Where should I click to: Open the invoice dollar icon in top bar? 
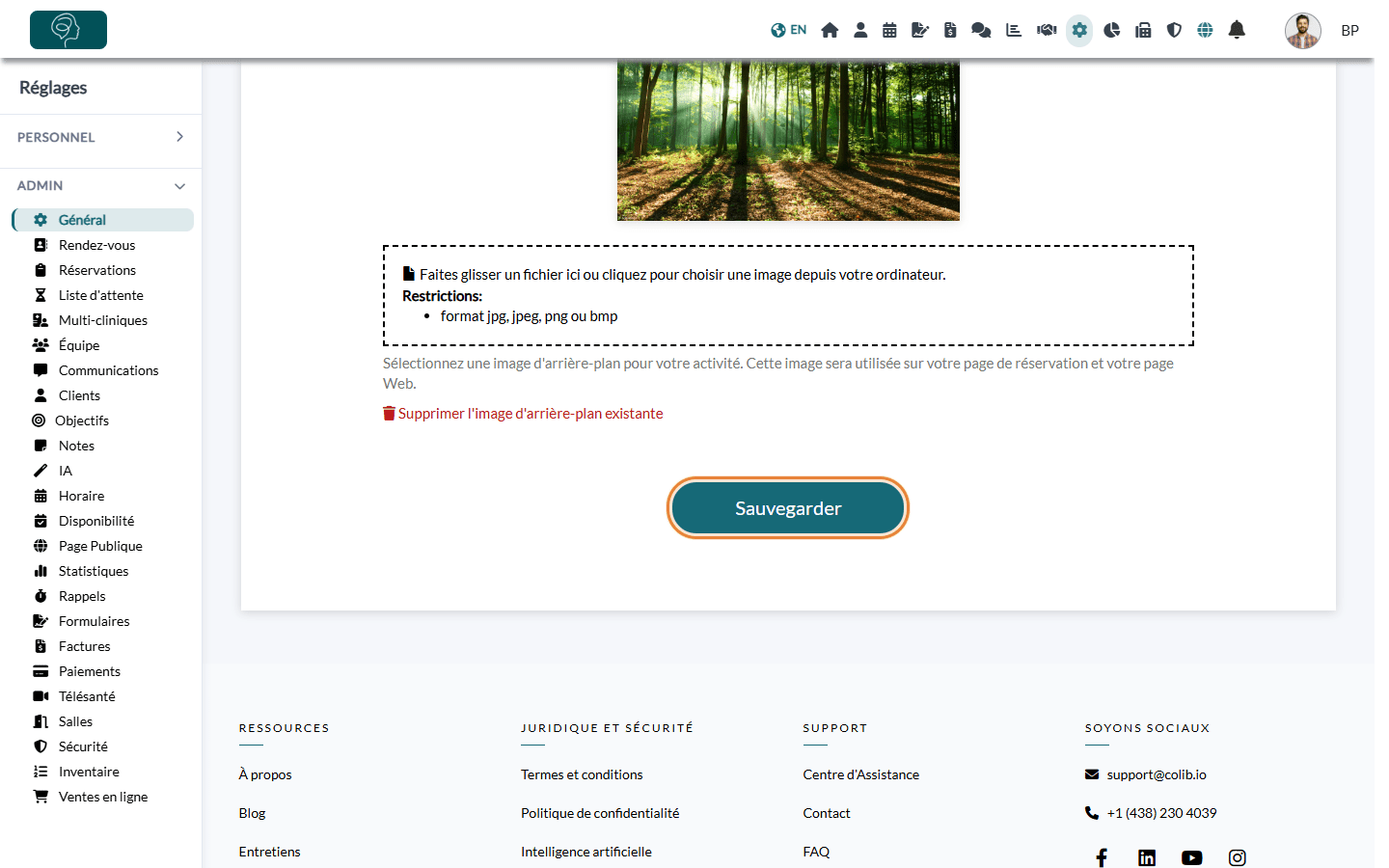pos(950,30)
